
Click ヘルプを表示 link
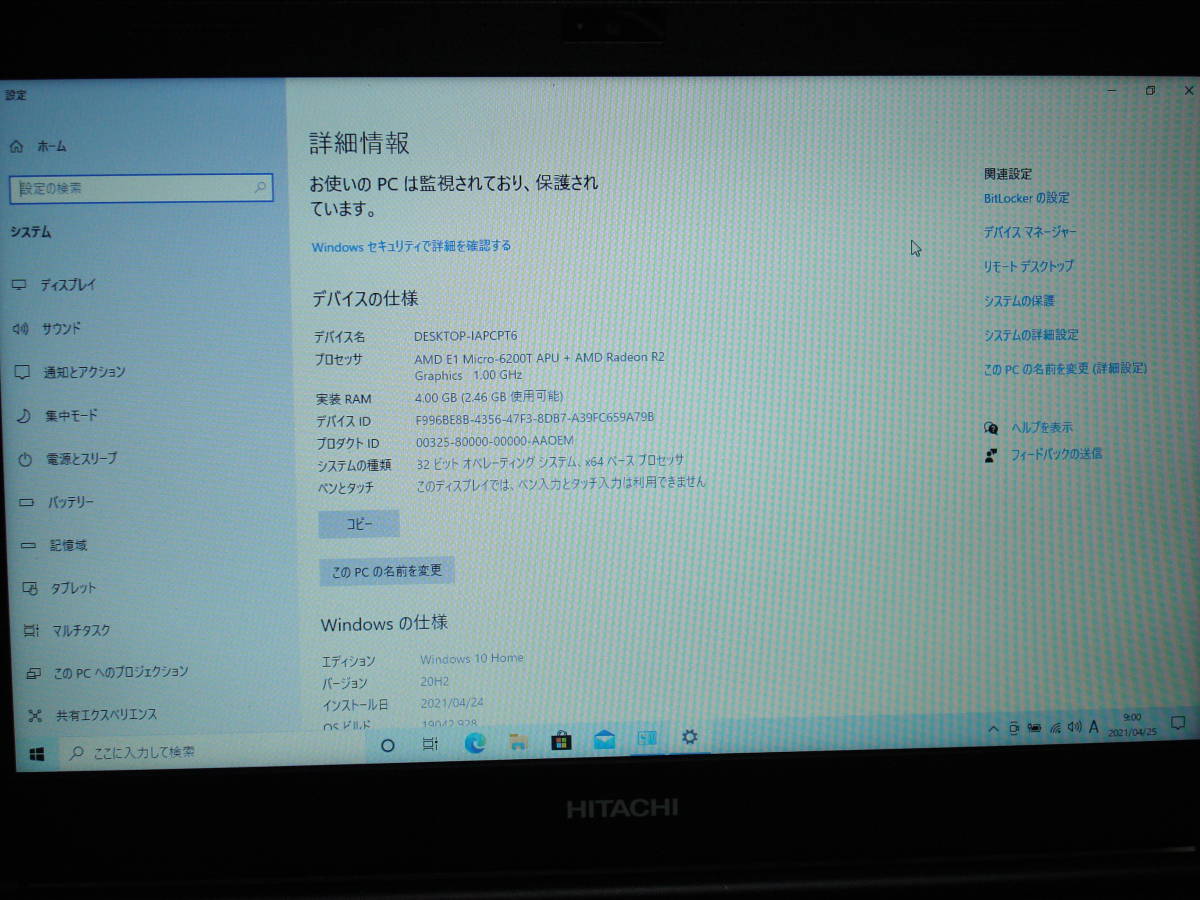point(1041,427)
